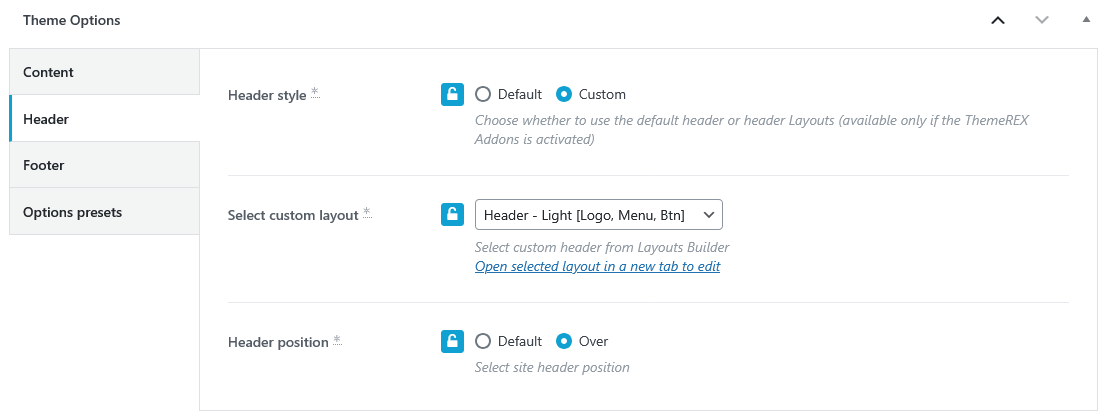The image size is (1104, 419).
Task: Open the custom layout dropdown
Action: point(598,214)
